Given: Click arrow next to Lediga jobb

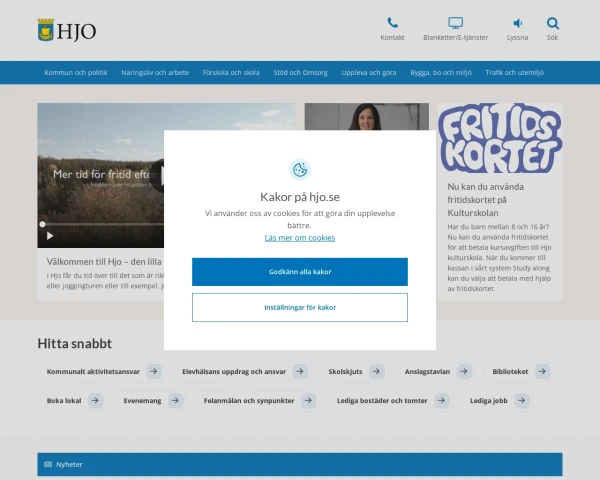Looking at the screenshot, I should point(522,400).
